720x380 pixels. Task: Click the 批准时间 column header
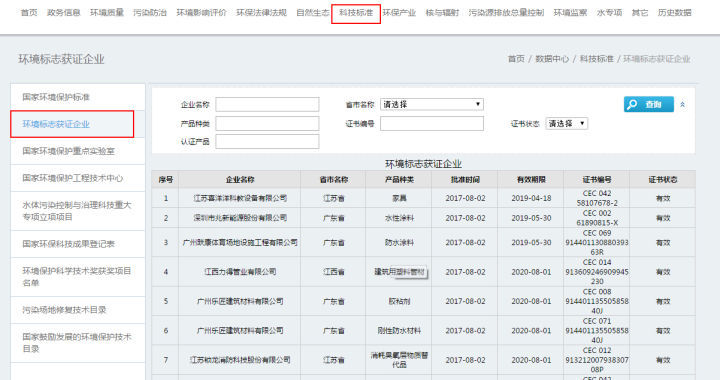(x=465, y=179)
